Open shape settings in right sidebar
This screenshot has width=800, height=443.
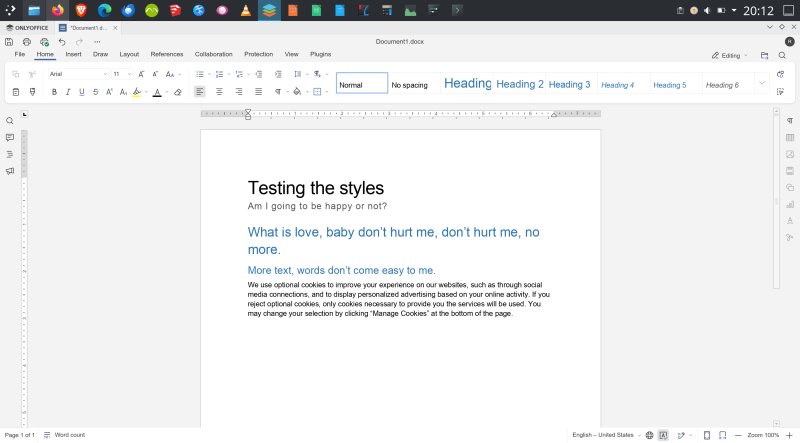tap(790, 187)
